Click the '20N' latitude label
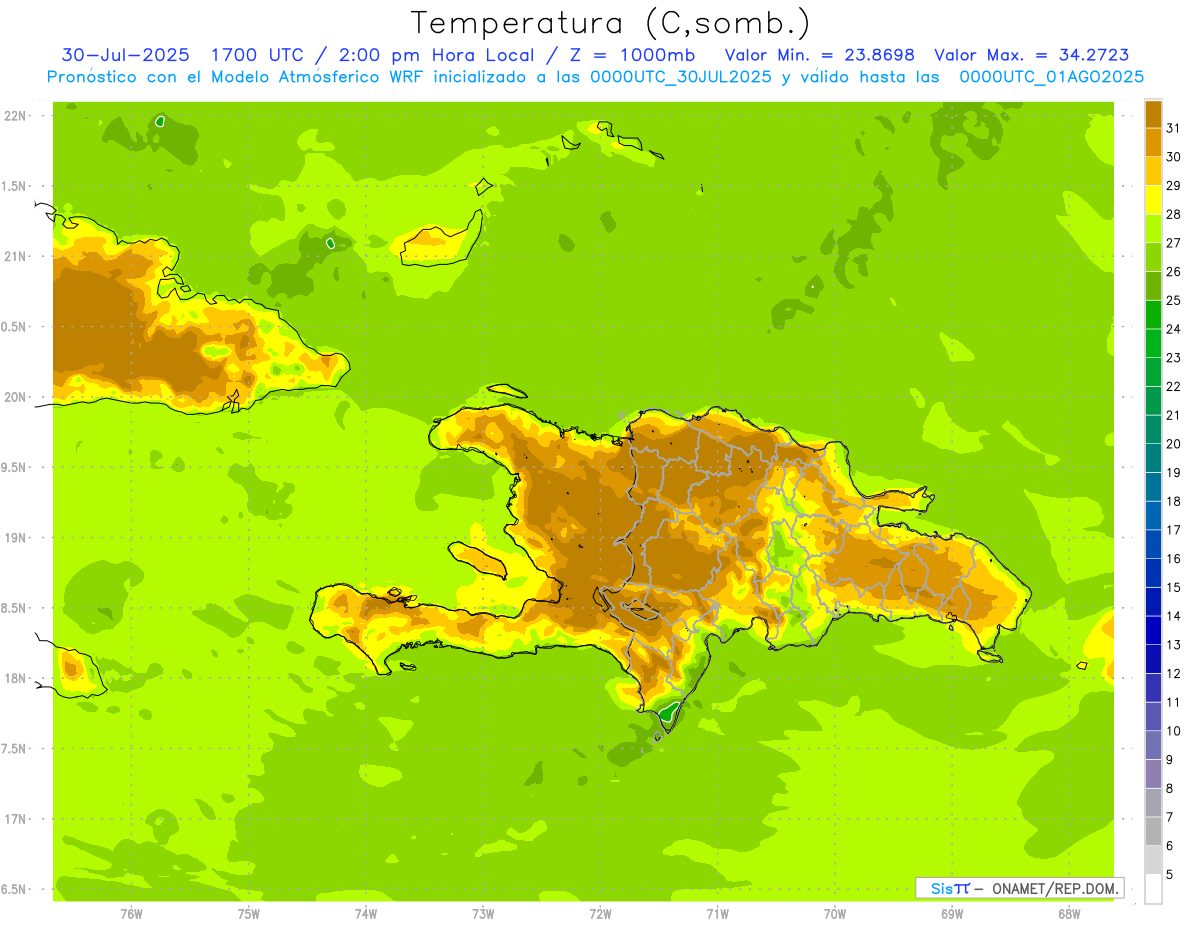Image resolution: width=1200 pixels, height=927 pixels. point(15,397)
